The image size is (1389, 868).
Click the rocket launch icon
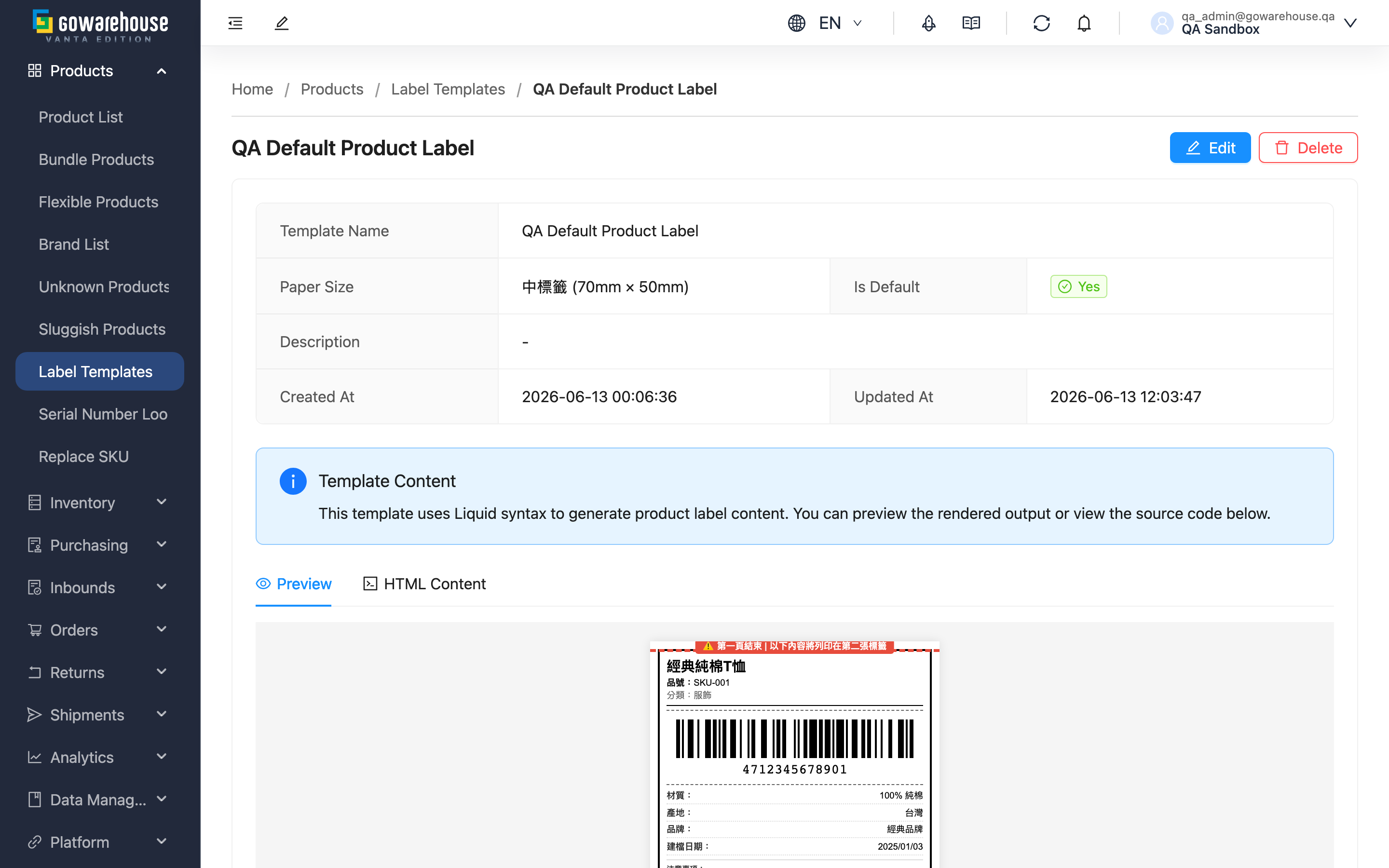928,23
